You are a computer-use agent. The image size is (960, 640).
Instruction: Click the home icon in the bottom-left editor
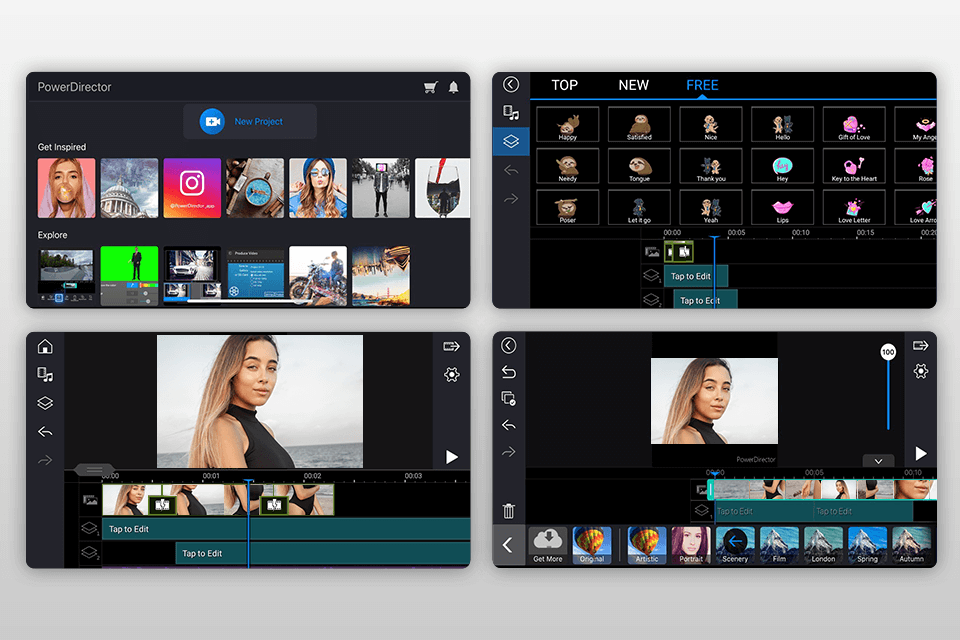45,347
